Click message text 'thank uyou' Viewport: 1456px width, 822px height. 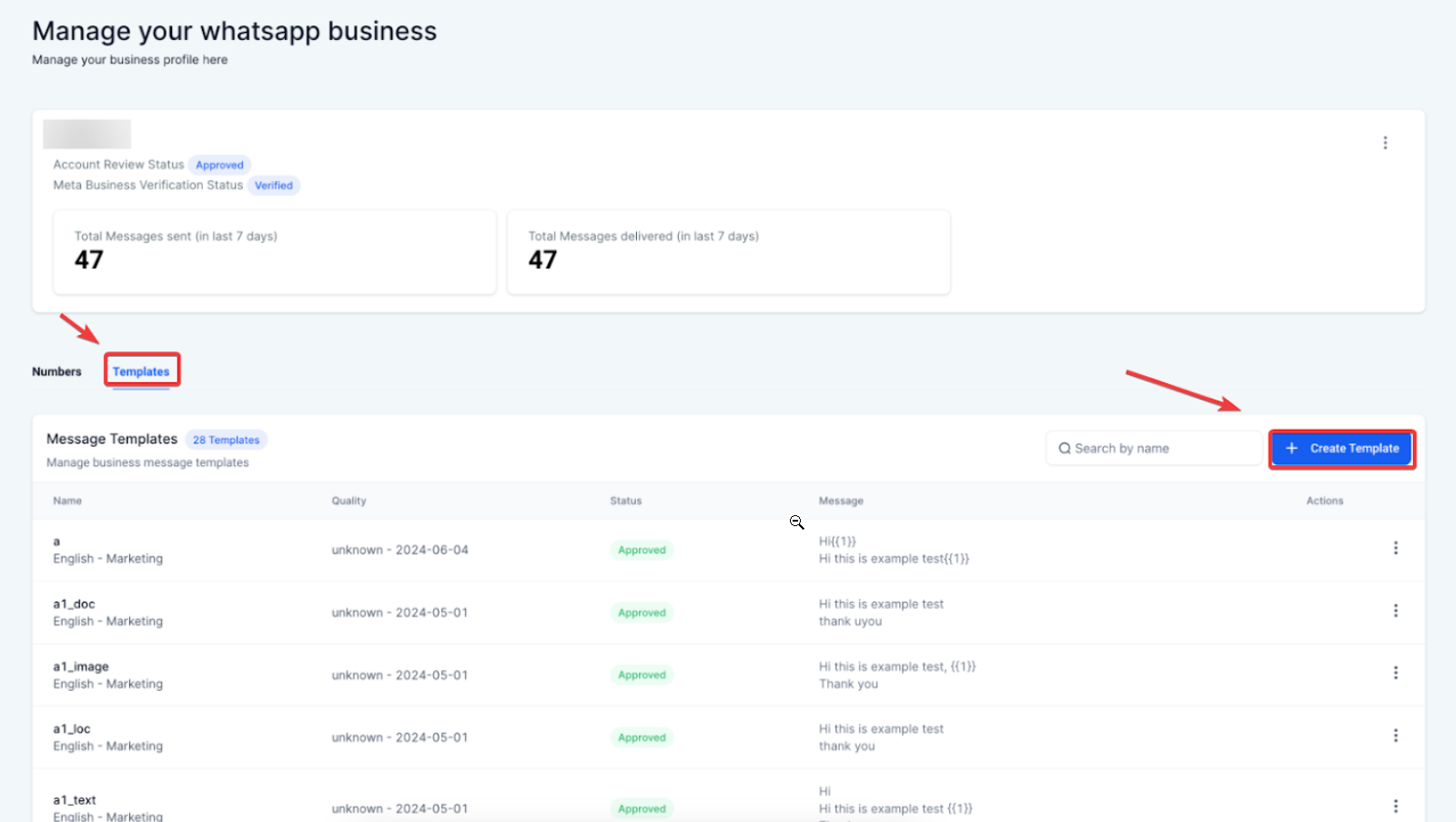click(x=850, y=622)
